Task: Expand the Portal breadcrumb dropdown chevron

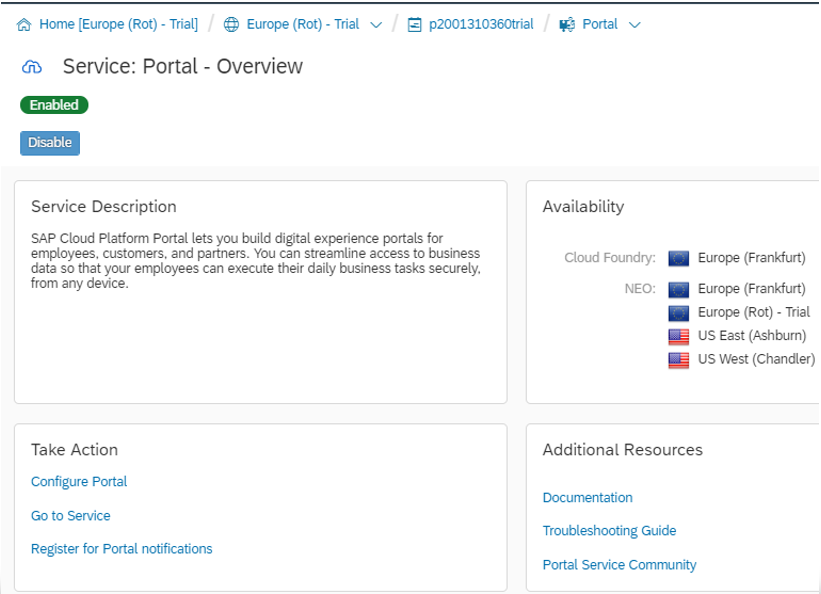Action: (635, 25)
